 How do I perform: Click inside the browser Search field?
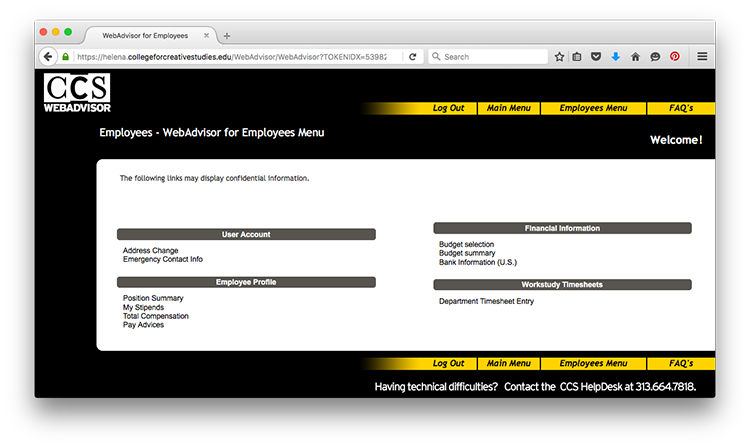pos(492,57)
